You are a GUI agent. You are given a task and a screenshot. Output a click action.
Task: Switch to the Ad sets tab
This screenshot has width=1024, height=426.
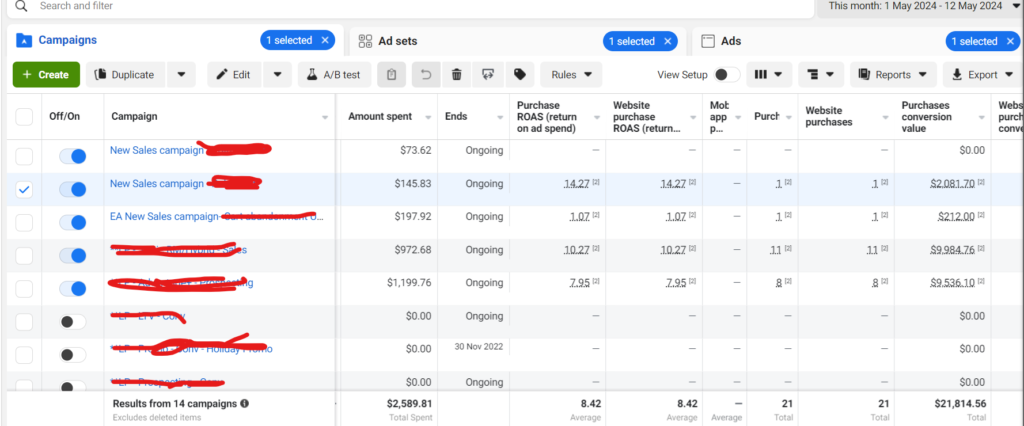click(397, 41)
